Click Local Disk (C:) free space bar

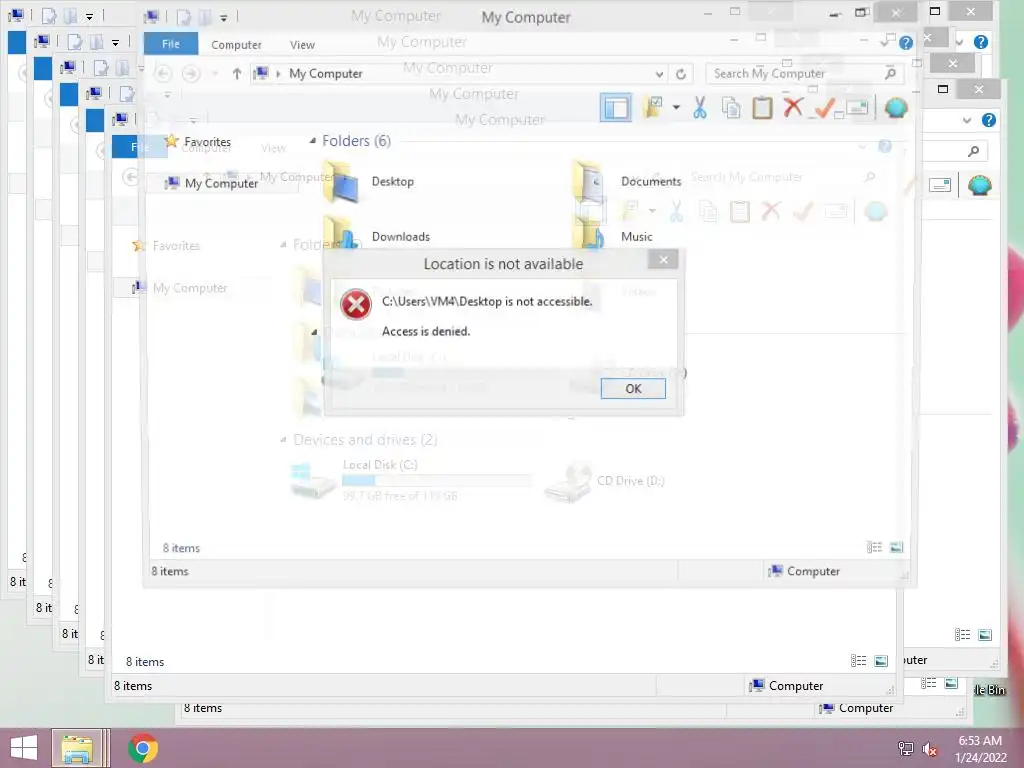436,481
